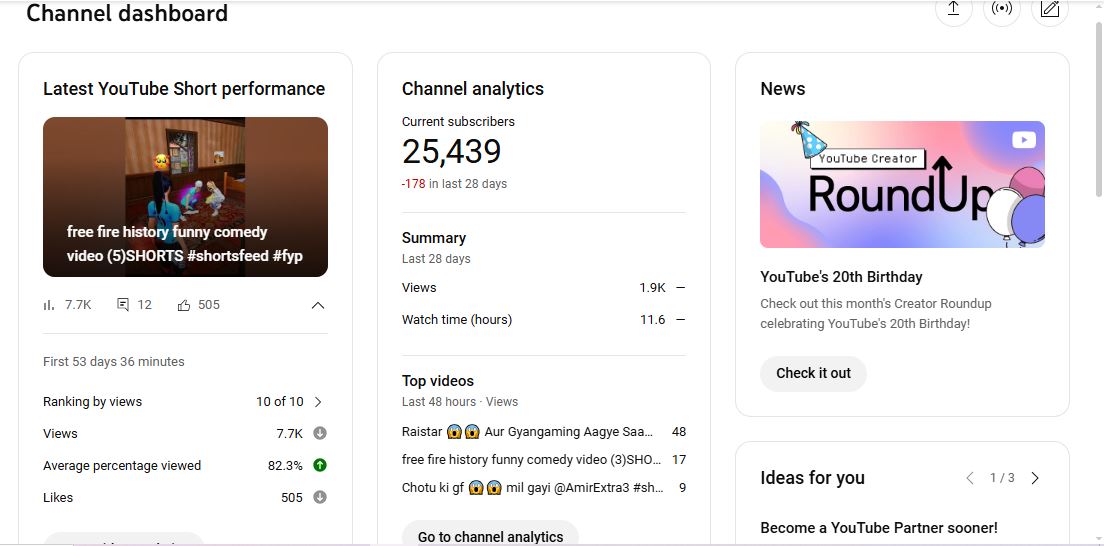
Task: Go to next idea with right chevron
Action: [1035, 478]
